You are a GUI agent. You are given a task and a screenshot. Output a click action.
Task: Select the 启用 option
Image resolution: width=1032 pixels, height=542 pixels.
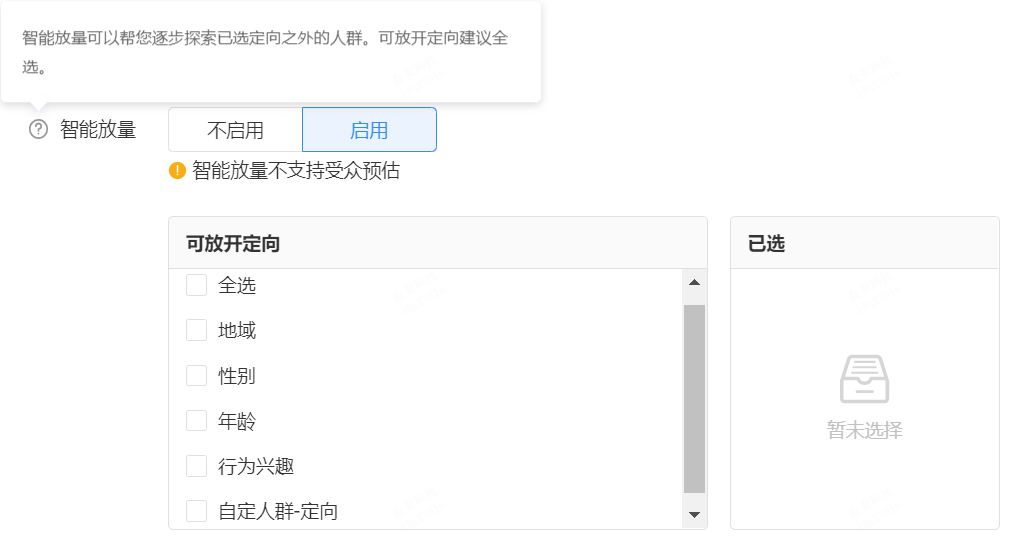[369, 130]
